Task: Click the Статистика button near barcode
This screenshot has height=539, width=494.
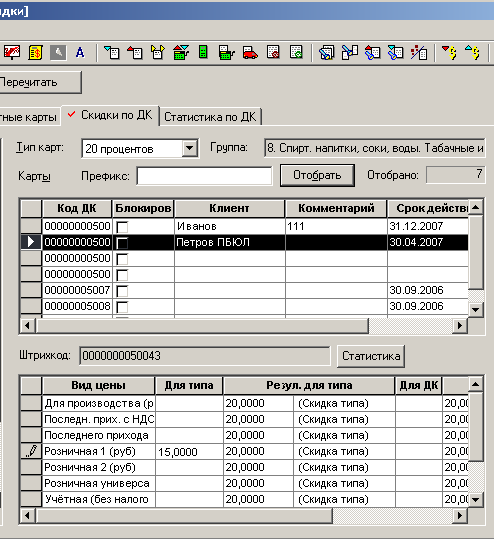Action: (x=371, y=356)
